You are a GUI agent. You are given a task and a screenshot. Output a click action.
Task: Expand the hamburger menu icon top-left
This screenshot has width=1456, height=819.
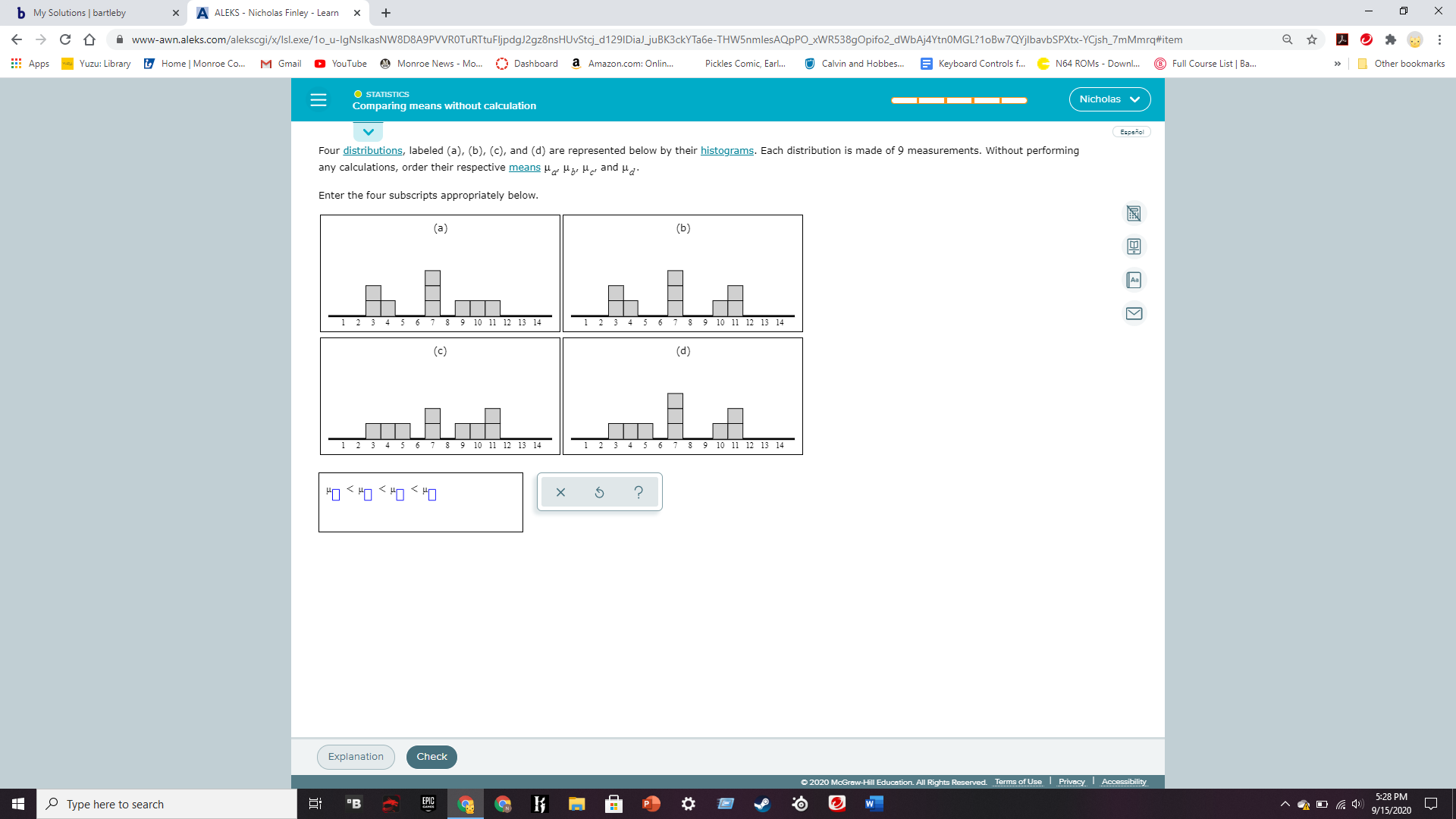(x=317, y=99)
